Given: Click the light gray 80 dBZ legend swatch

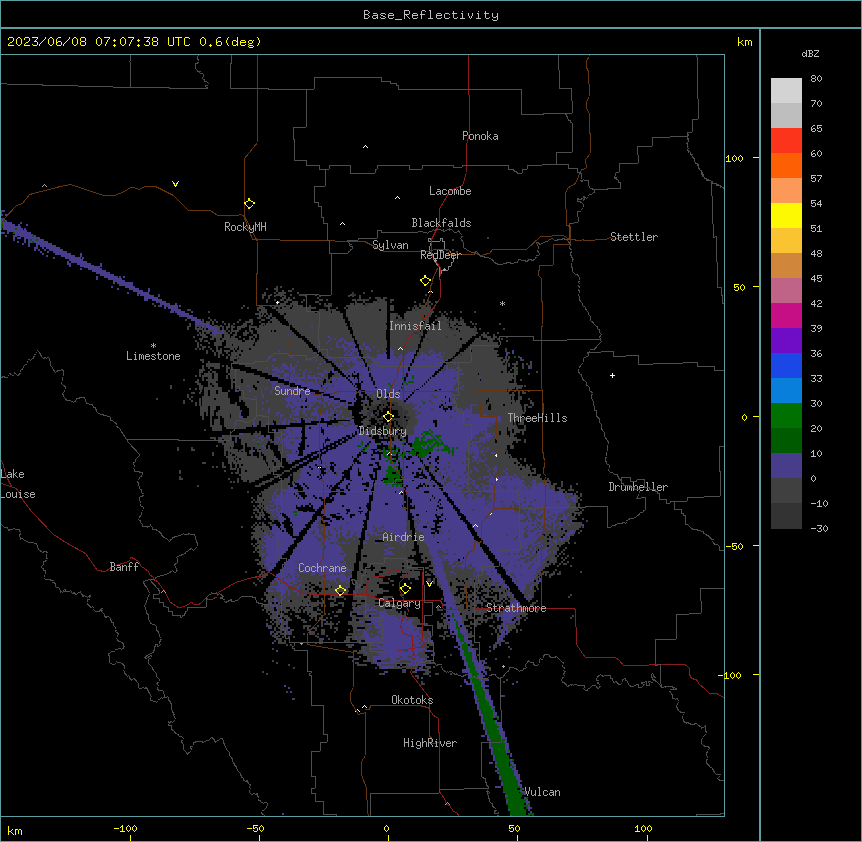Looking at the screenshot, I should [x=786, y=91].
